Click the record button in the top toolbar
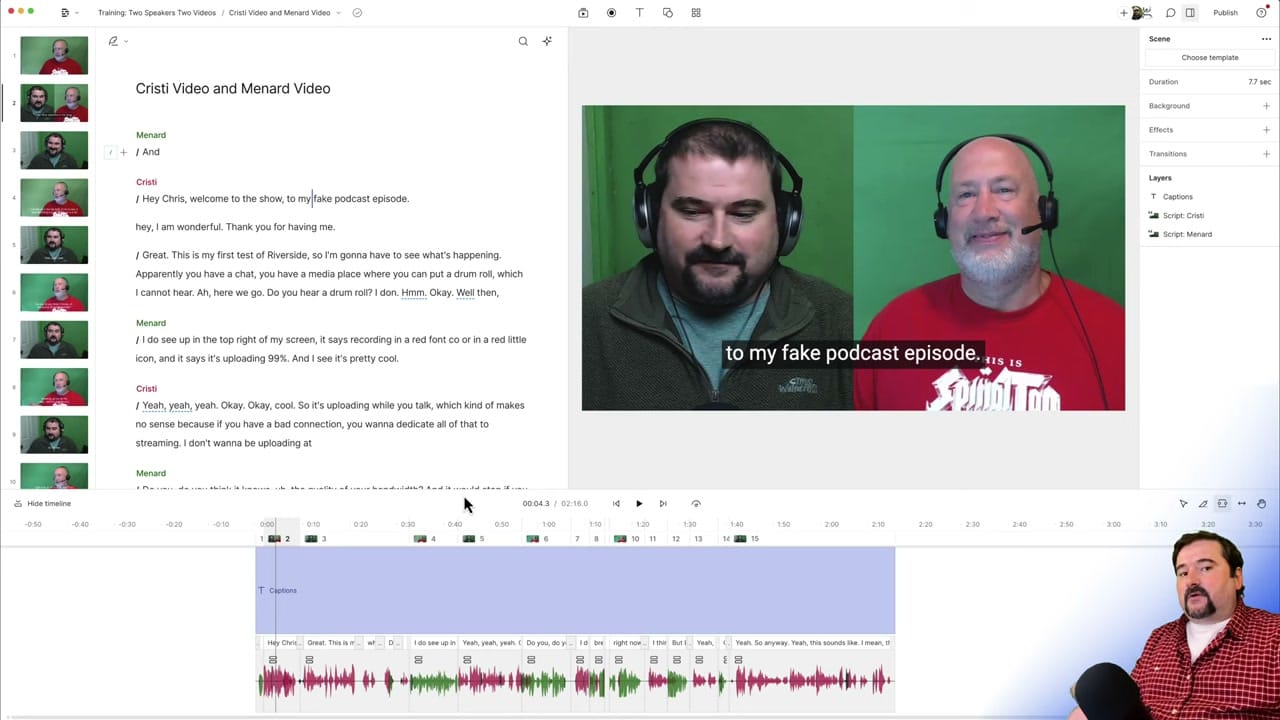Image resolution: width=1280 pixels, height=720 pixels. coord(611,12)
